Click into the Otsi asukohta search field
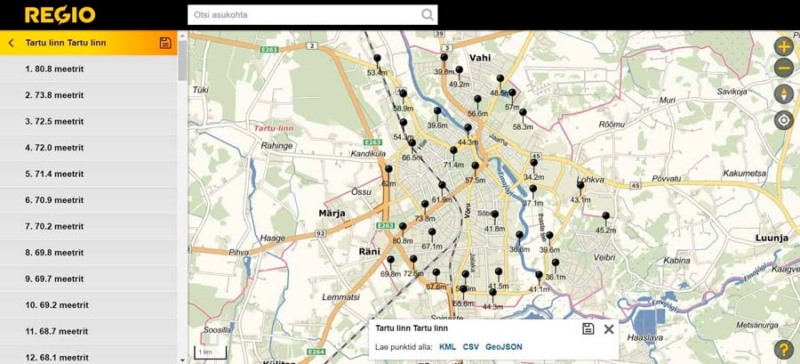This screenshot has width=800, height=364. point(304,15)
